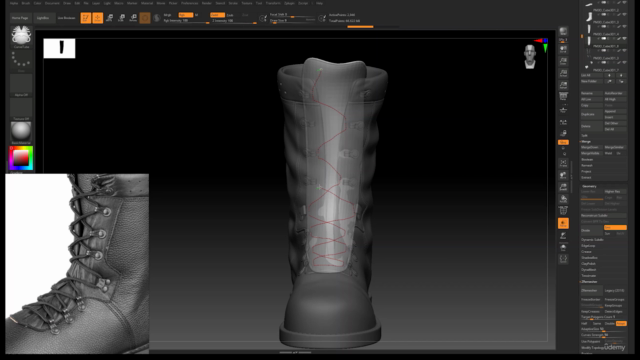Click the Zoom3D icon
The image size is (640, 360).
(563, 187)
